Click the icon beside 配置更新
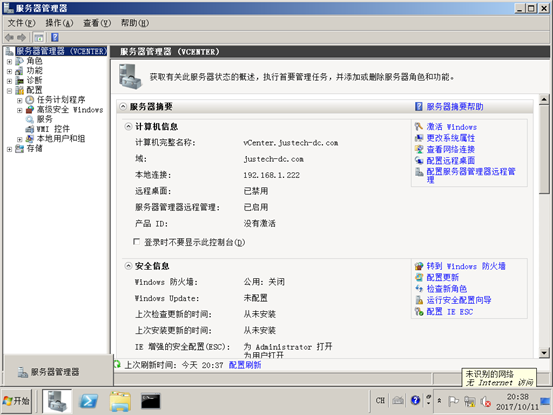Viewport: 553px width, 415px height. [x=419, y=277]
